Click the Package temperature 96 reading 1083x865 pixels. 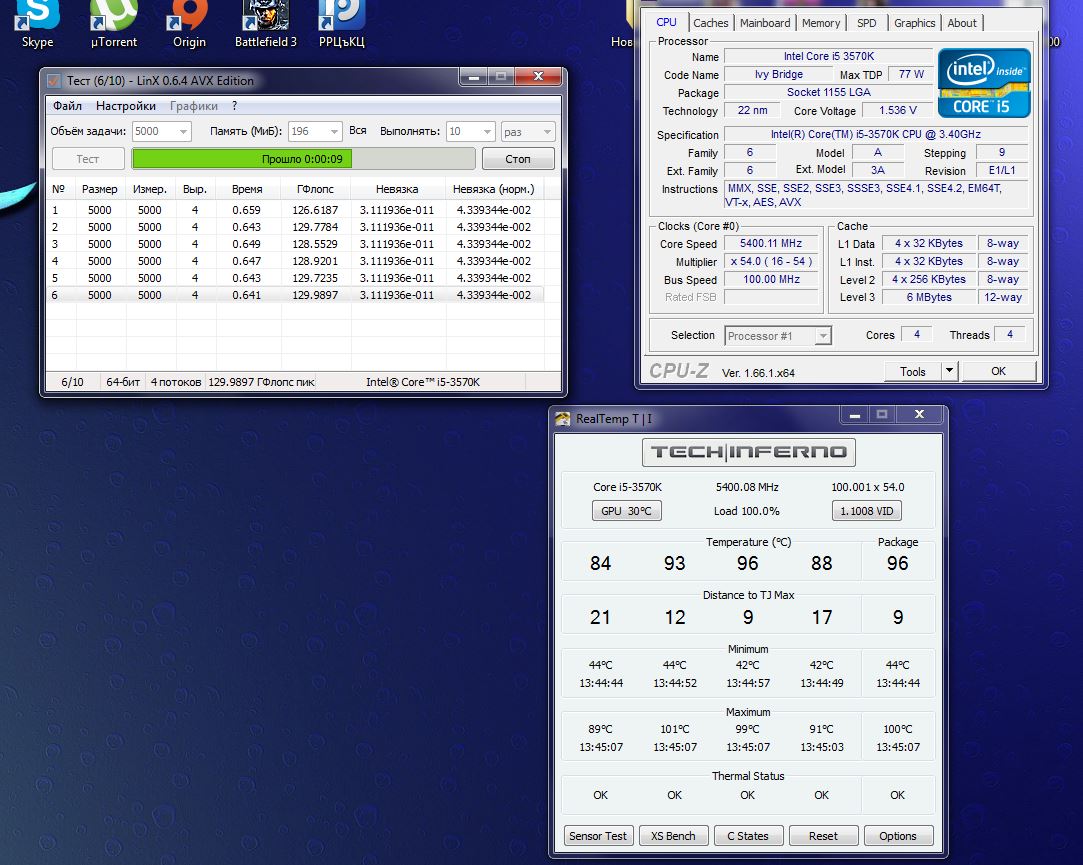(897, 564)
